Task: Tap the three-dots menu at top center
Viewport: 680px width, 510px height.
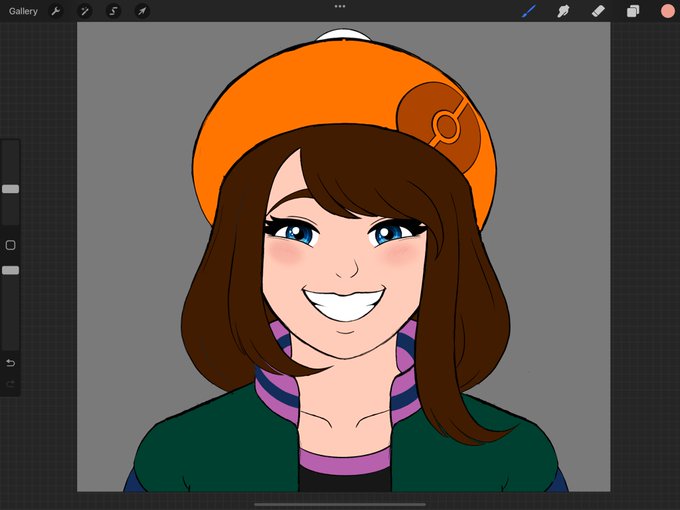Action: [340, 7]
